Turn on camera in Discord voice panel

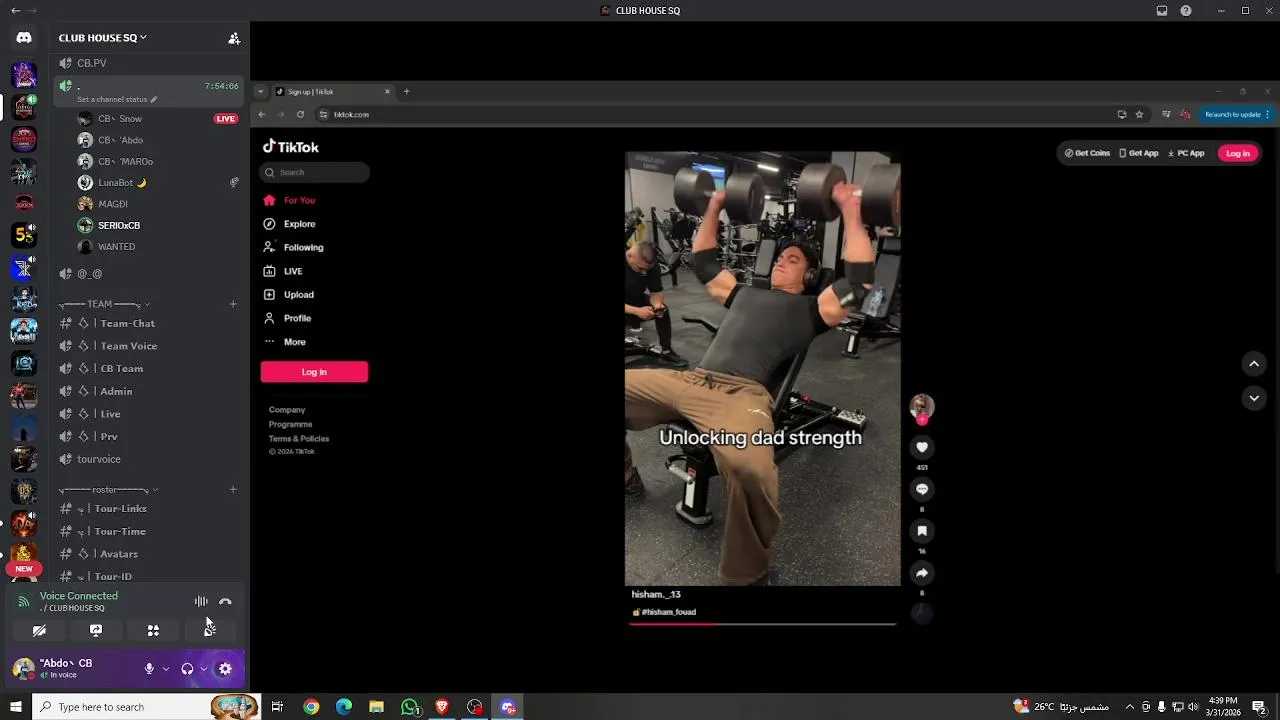tap(39, 630)
